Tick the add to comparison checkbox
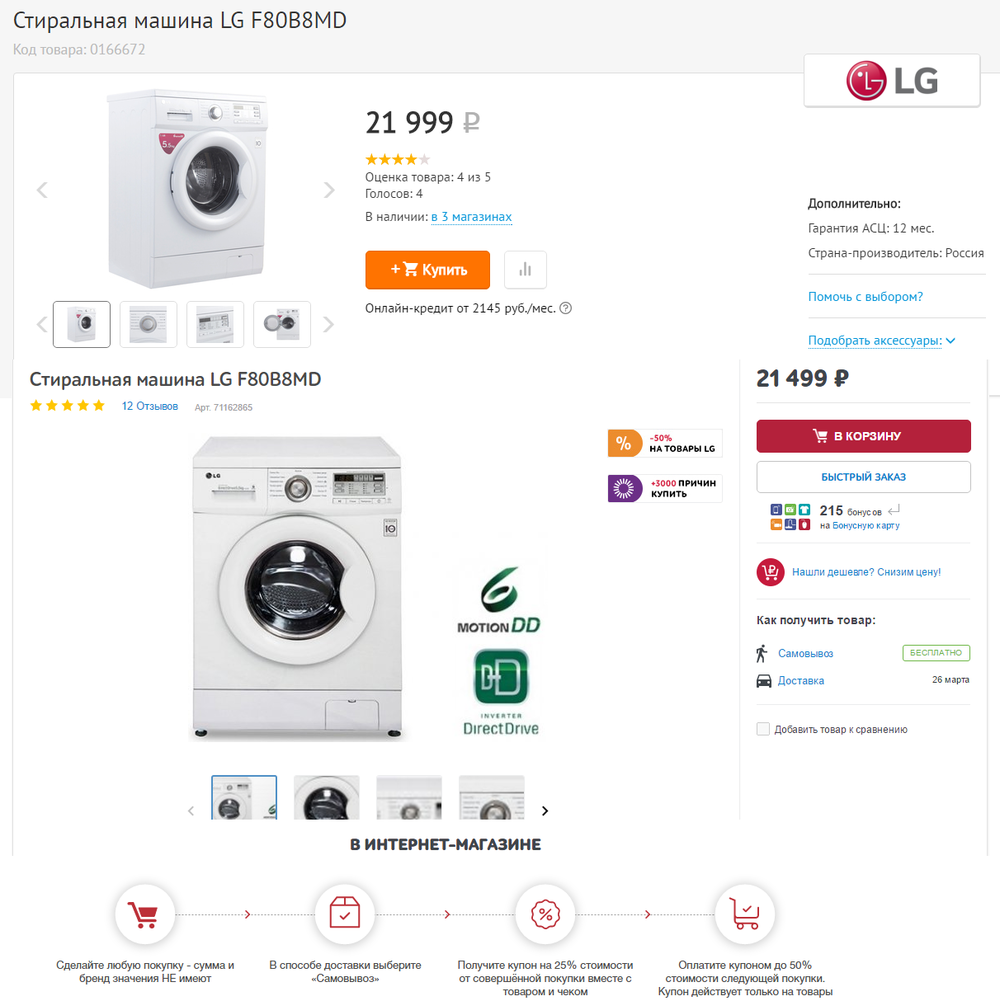Viewport: 1000px width, 1001px height. [764, 729]
